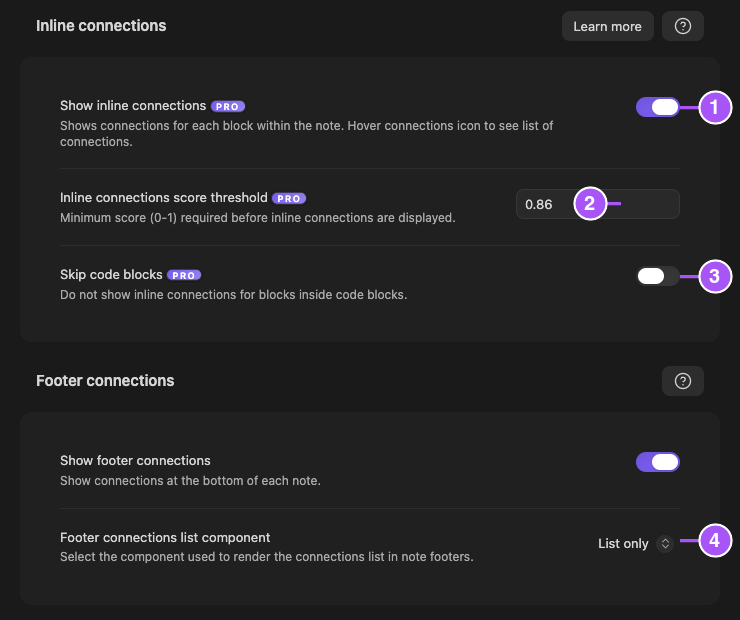The image size is (740, 620).
Task: Open help icon for Footer connections
Action: tap(682, 381)
